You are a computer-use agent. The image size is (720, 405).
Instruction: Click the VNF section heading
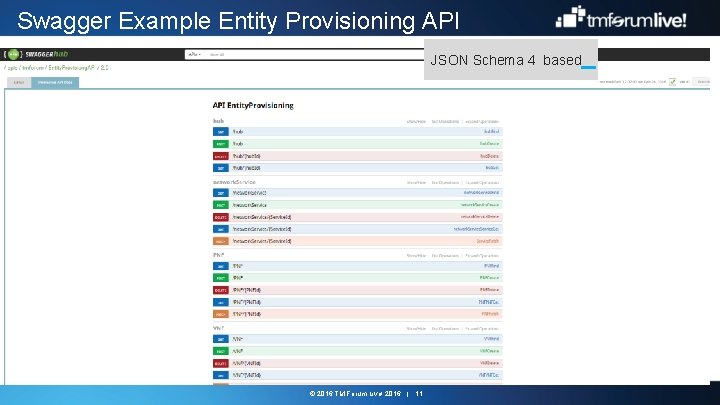[219, 328]
